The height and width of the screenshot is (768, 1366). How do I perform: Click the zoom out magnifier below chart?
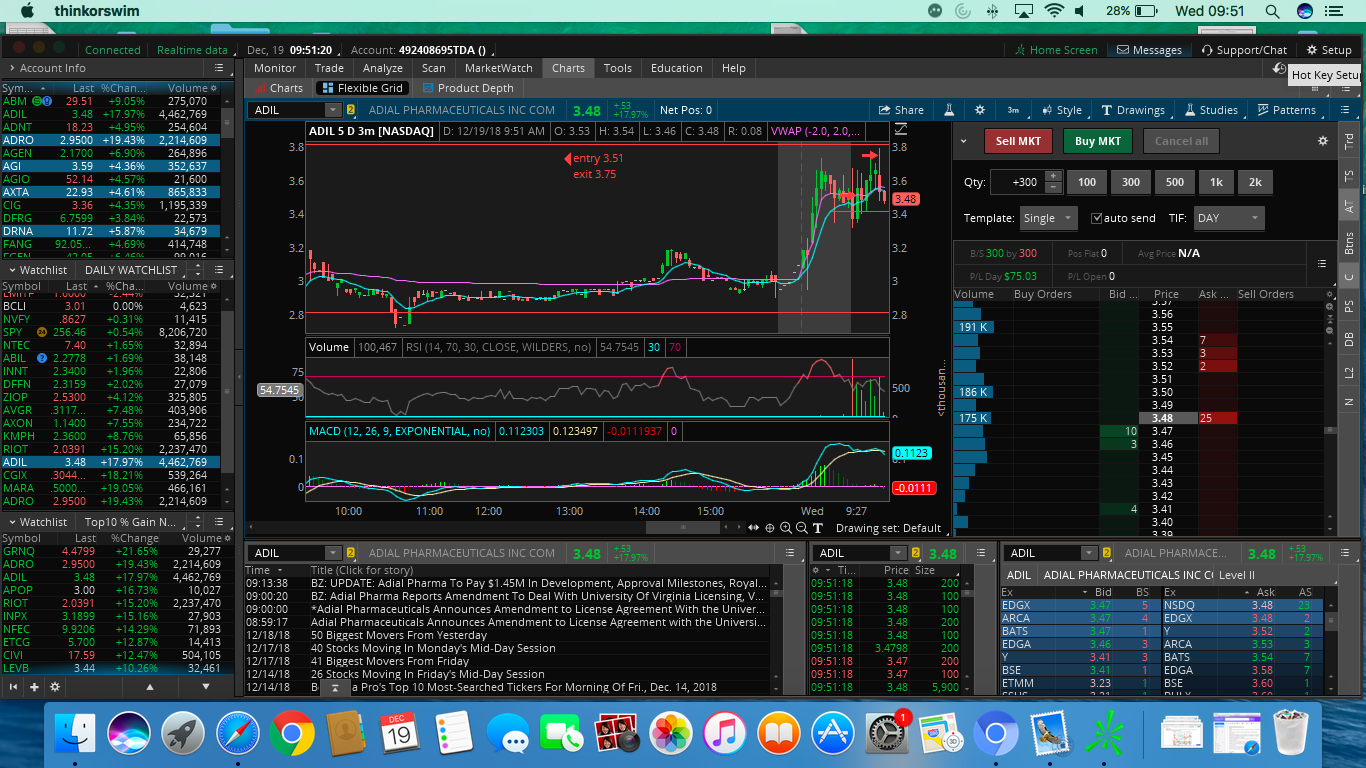pos(801,528)
